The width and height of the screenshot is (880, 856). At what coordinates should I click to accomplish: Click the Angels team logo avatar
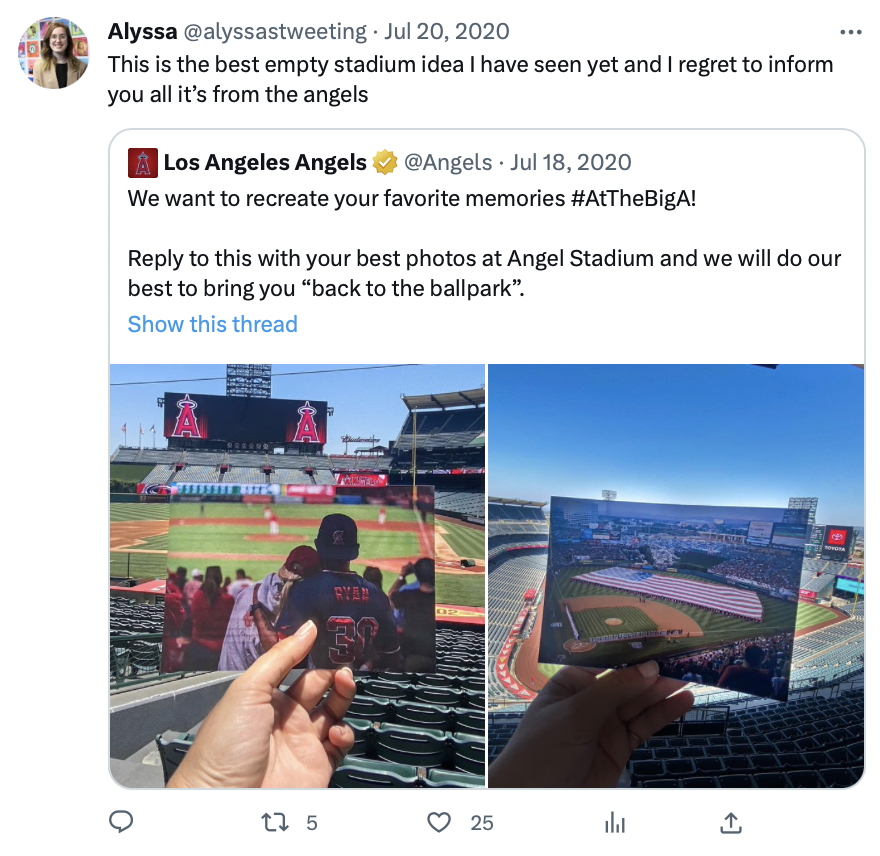[143, 163]
